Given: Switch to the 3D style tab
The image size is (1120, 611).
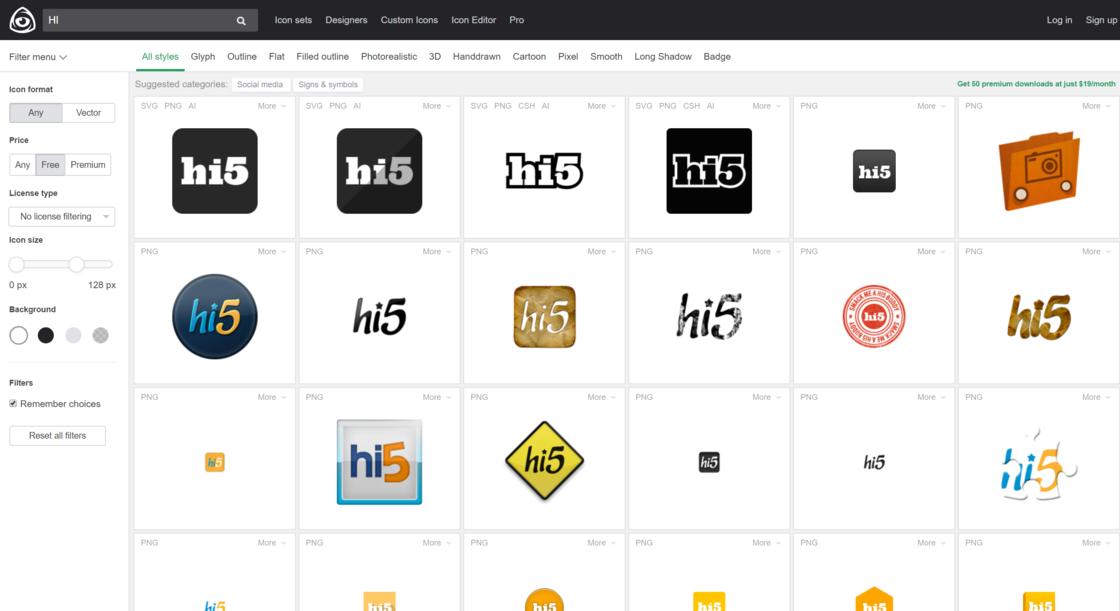Looking at the screenshot, I should [x=435, y=56].
